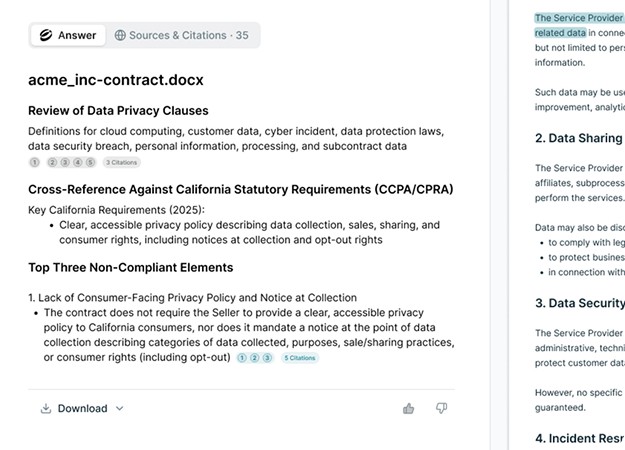Expand the Download chevron dropdown

(x=120, y=409)
